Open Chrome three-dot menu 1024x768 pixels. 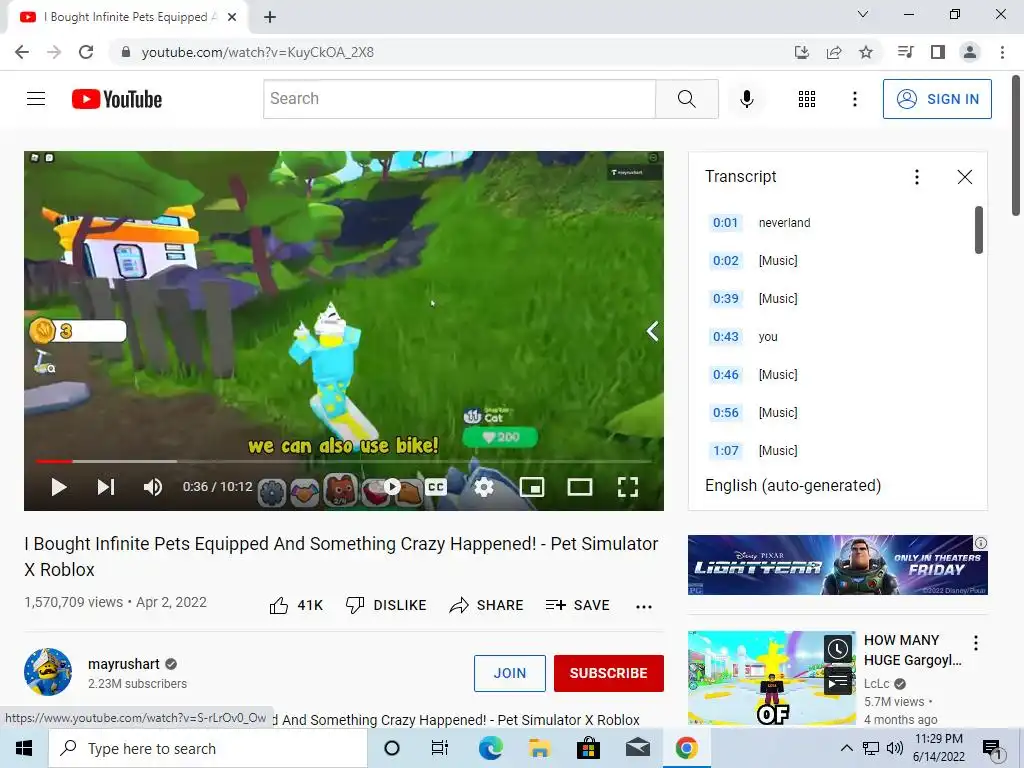pyautogui.click(x=1002, y=52)
